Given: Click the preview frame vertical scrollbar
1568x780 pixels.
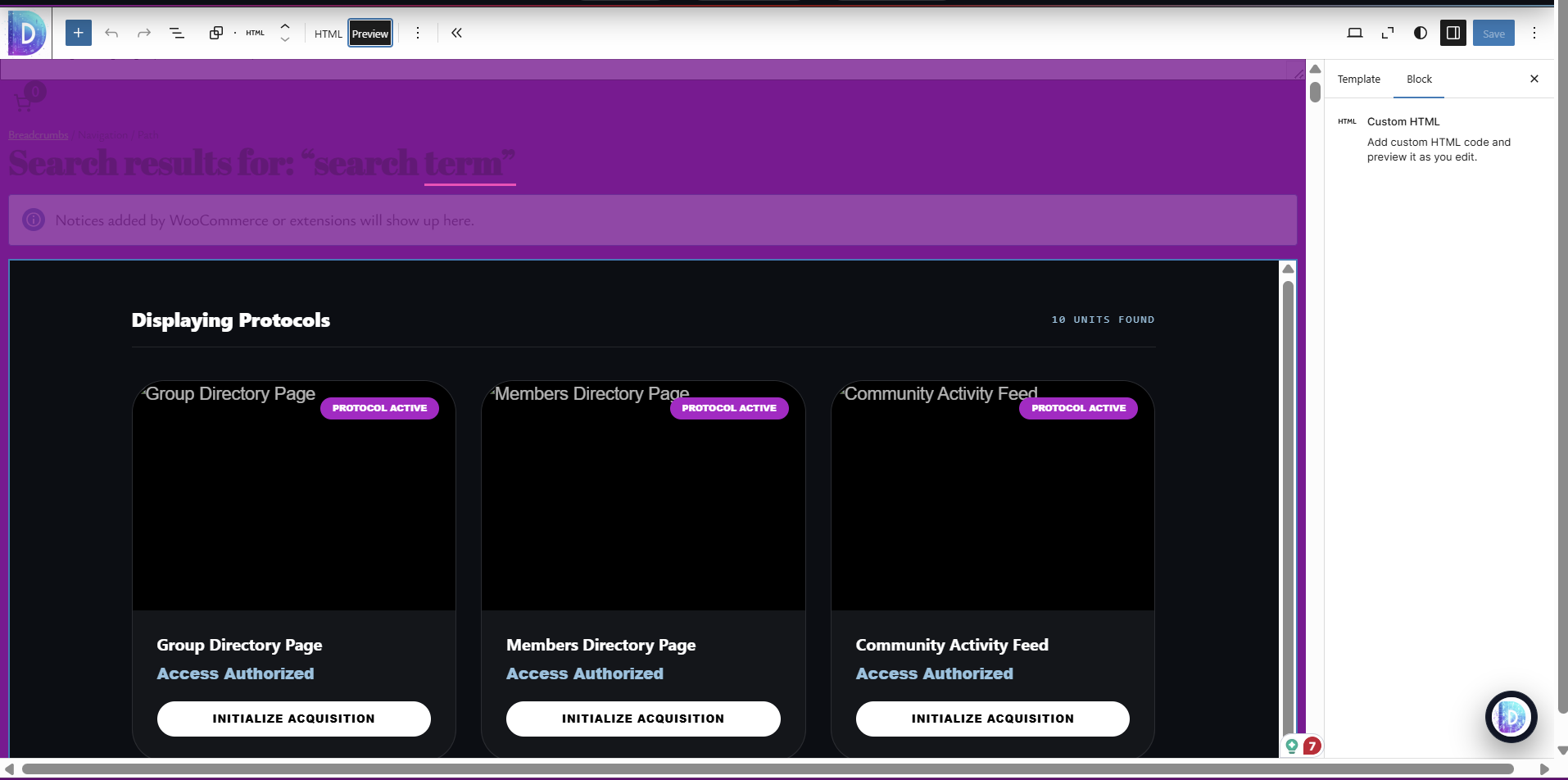Looking at the screenshot, I should point(1288,508).
